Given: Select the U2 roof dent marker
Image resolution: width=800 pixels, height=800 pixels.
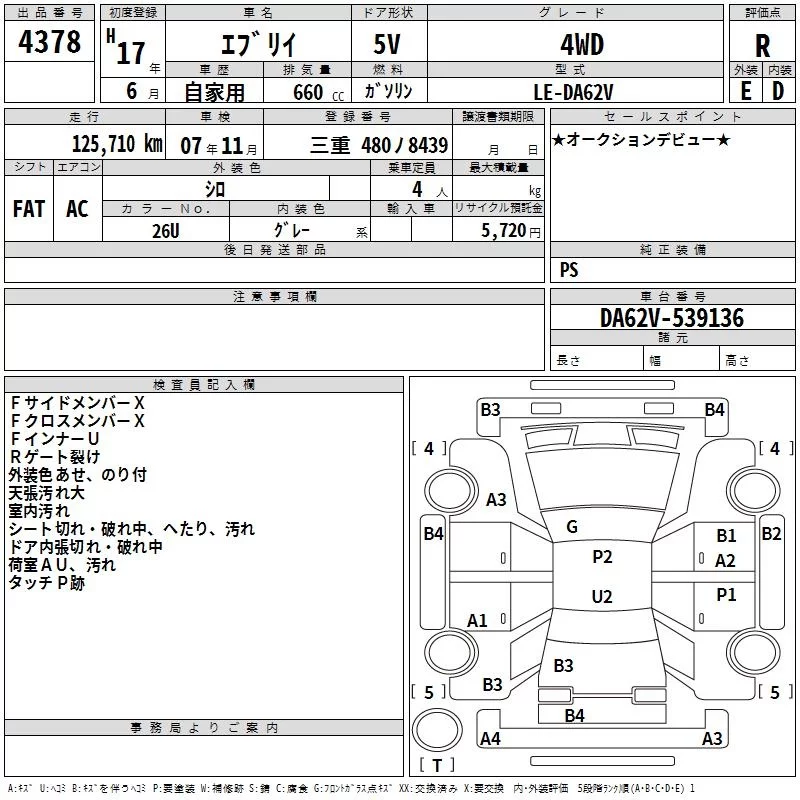Looking at the screenshot, I should click(x=602, y=596).
